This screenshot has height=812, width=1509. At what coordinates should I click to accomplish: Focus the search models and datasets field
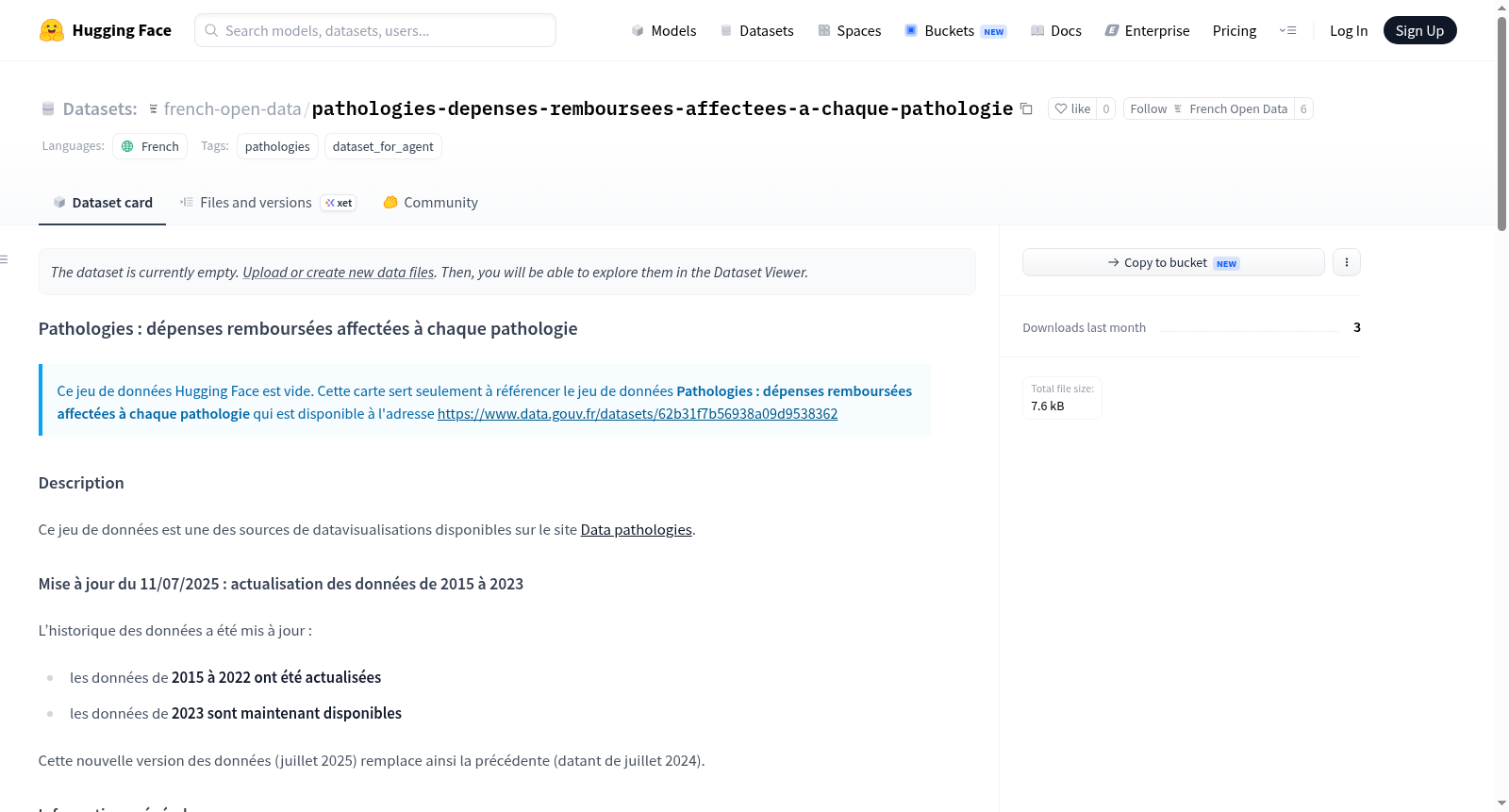tap(375, 30)
